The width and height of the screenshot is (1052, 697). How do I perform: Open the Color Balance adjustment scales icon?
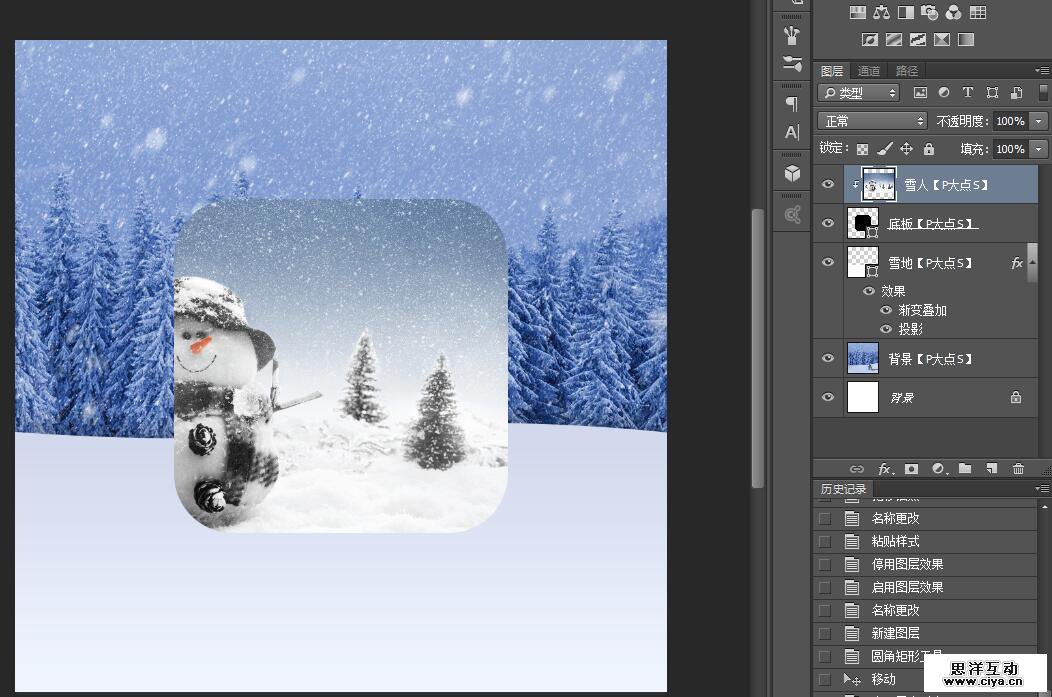(881, 13)
